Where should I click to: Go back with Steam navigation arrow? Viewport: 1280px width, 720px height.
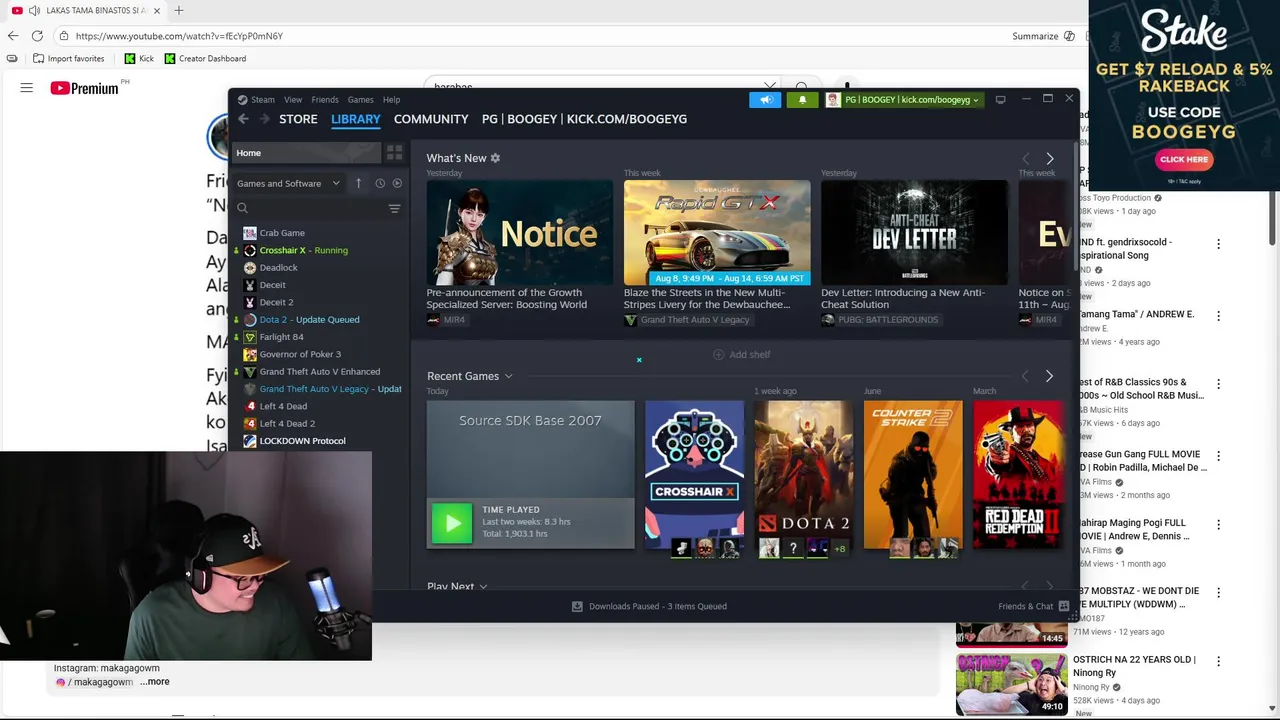point(243,119)
